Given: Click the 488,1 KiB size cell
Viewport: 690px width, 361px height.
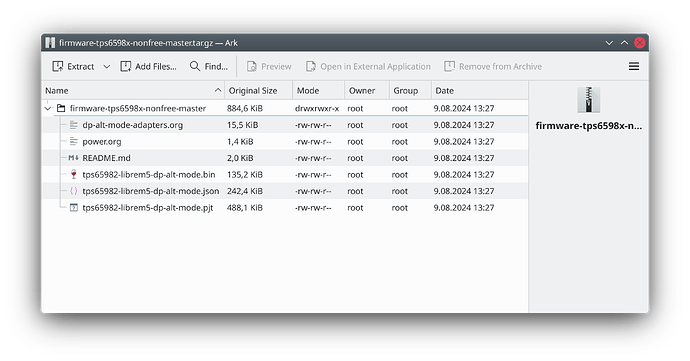Looking at the screenshot, I should pyautogui.click(x=245, y=208).
